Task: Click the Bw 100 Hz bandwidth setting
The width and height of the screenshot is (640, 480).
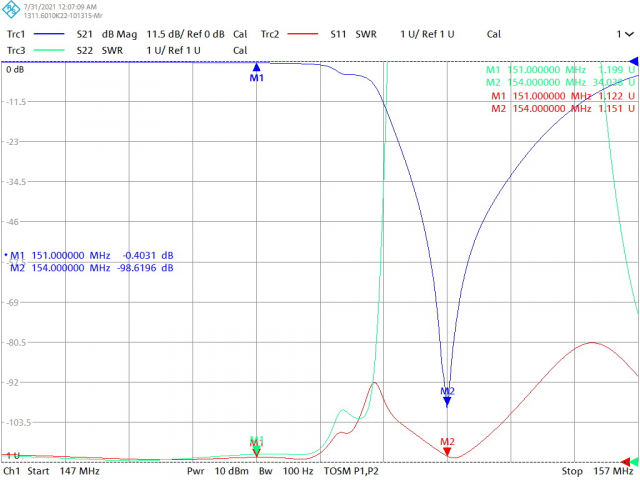Action: 286,471
